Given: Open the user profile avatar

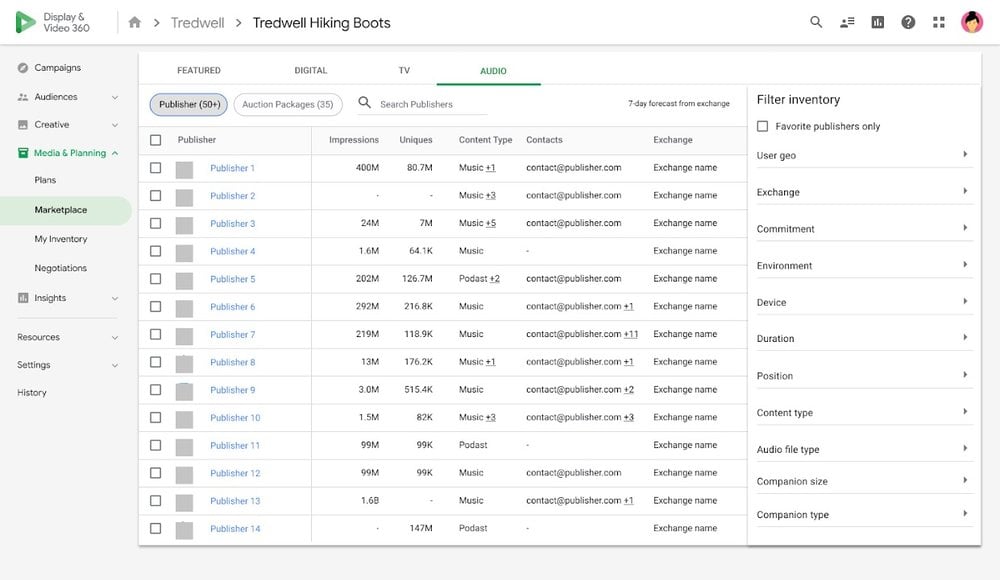Looking at the screenshot, I should pyautogui.click(x=971, y=22).
